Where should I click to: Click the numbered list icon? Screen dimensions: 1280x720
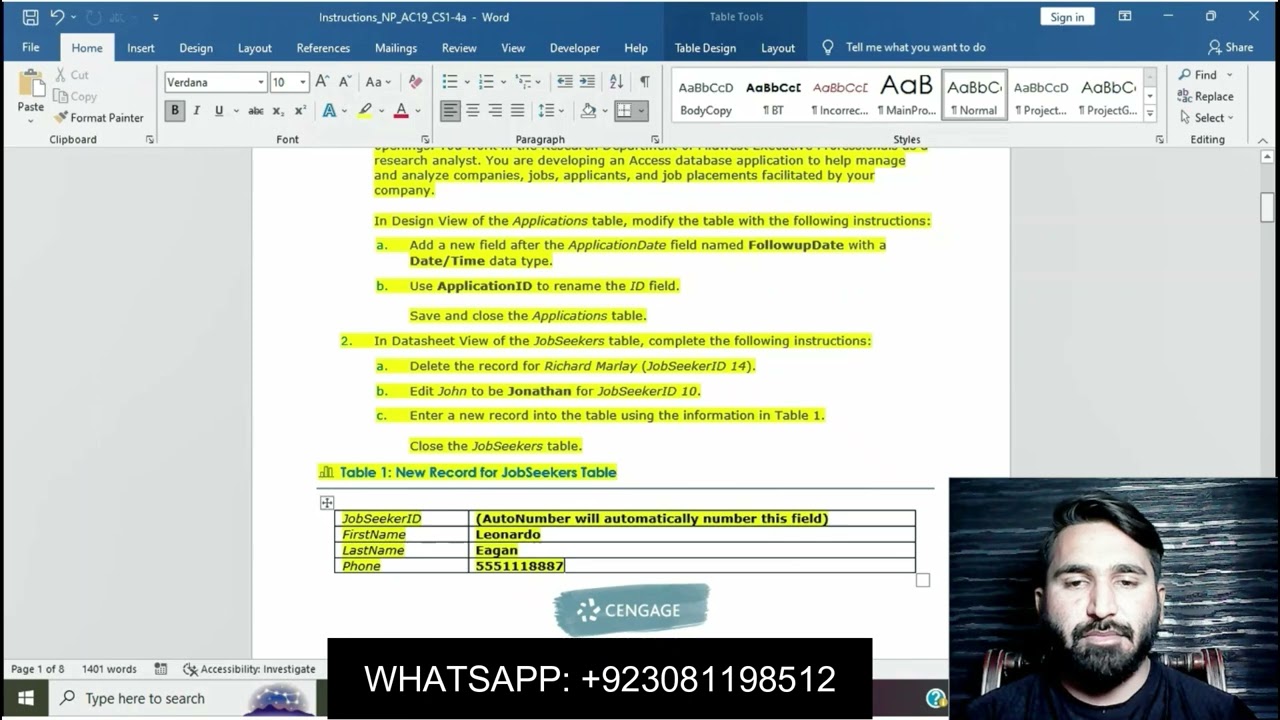(486, 82)
